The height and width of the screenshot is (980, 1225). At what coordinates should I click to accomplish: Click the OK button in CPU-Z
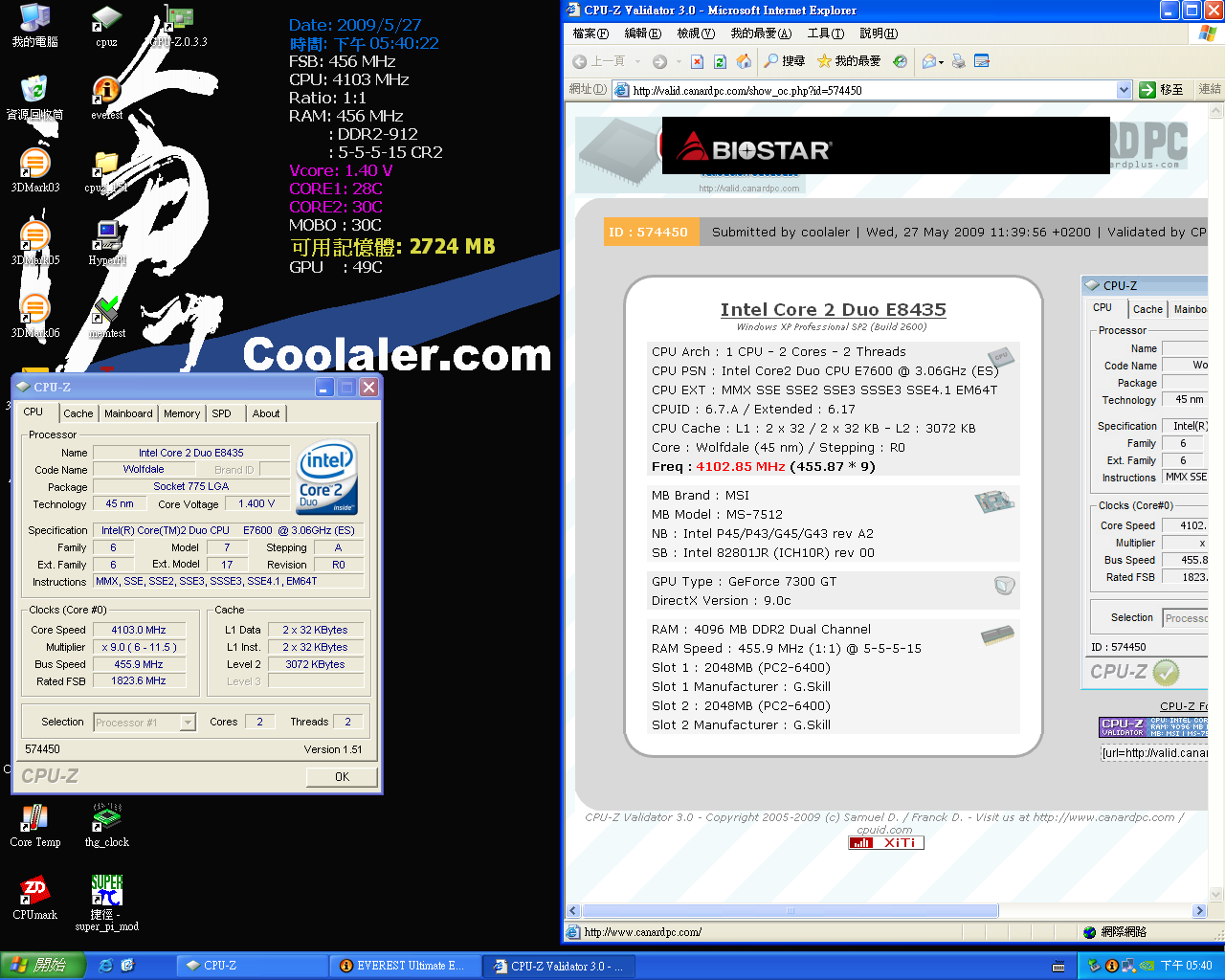click(342, 777)
